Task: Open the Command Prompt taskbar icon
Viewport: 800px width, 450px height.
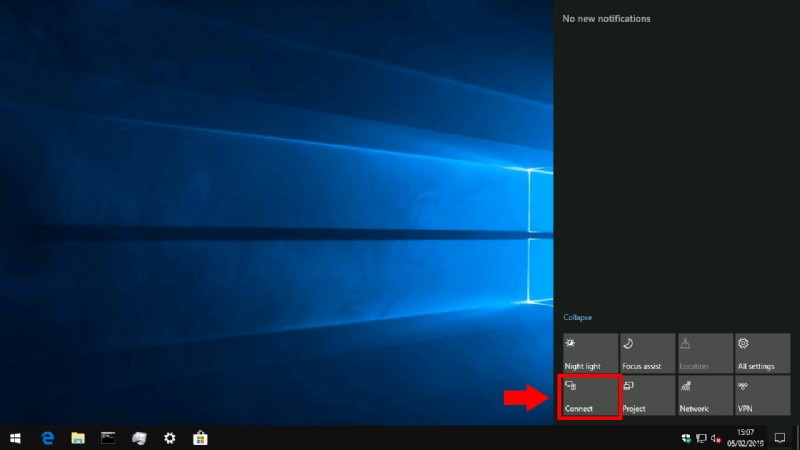Action: 108,438
